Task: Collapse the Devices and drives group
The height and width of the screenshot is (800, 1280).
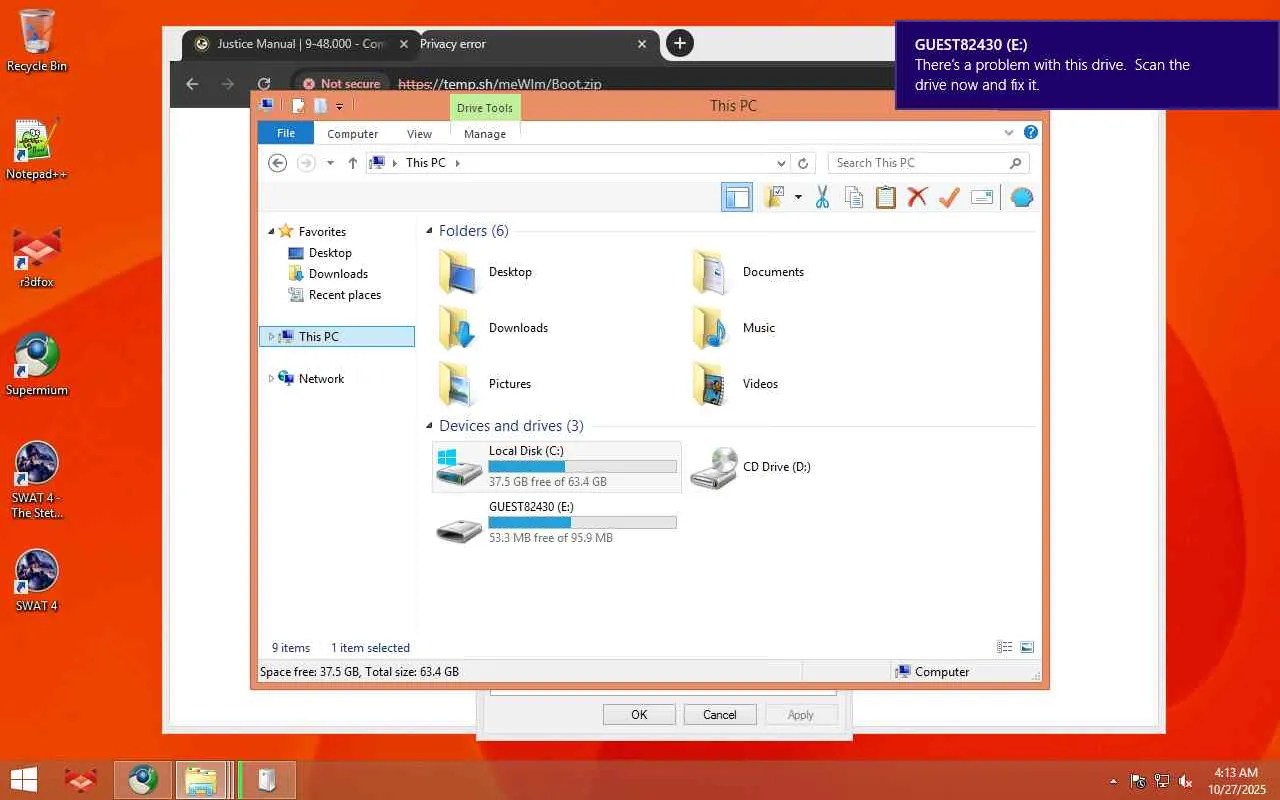Action: (x=429, y=426)
